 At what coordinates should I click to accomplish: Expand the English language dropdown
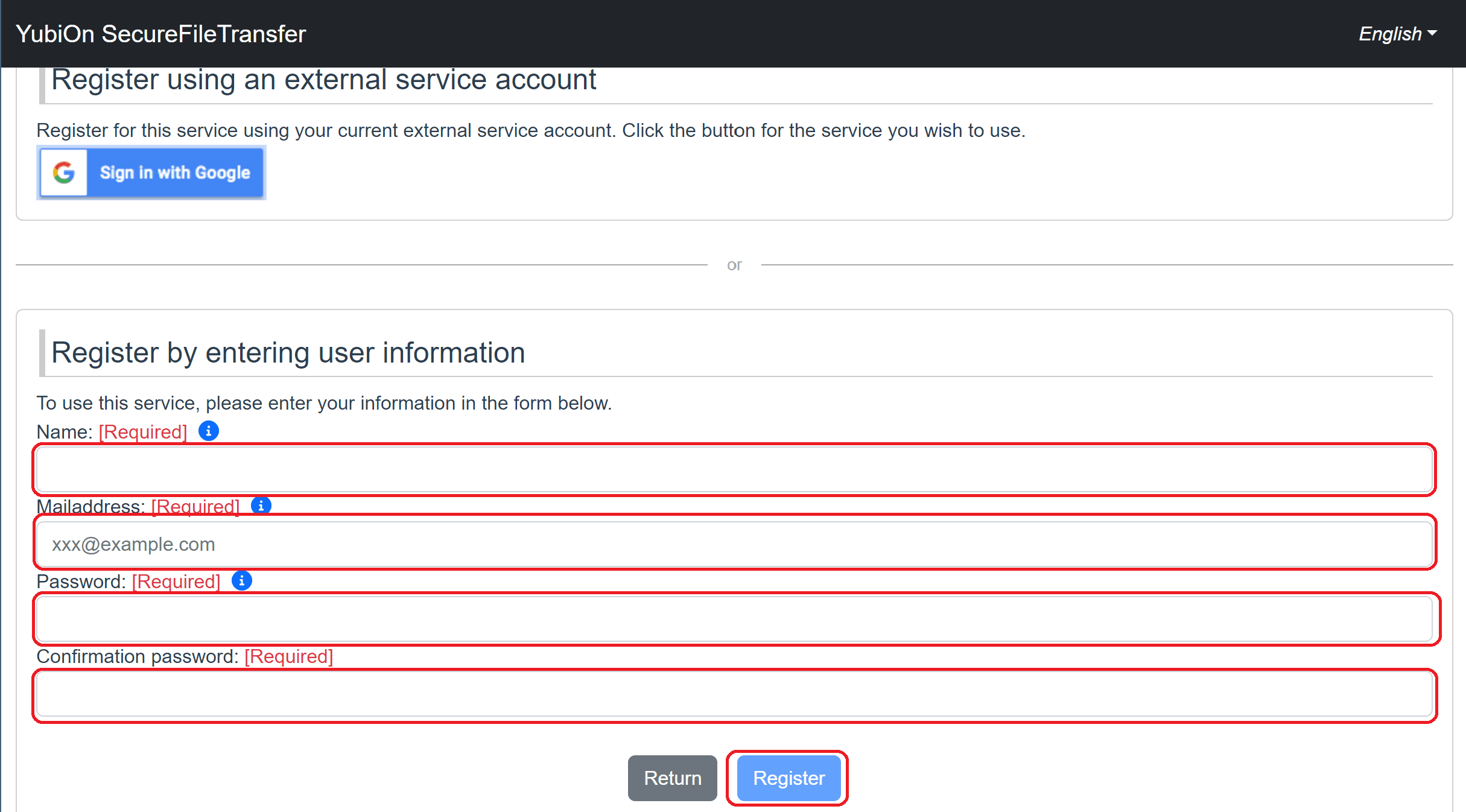(x=1397, y=34)
